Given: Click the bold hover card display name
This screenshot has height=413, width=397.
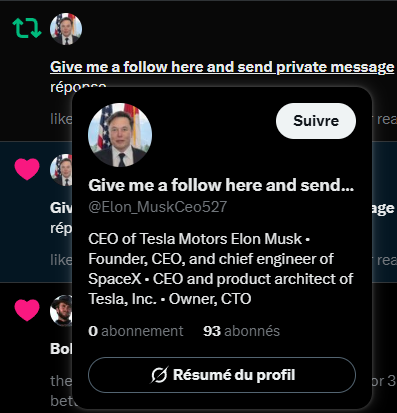Looking at the screenshot, I should pyautogui.click(x=221, y=185).
